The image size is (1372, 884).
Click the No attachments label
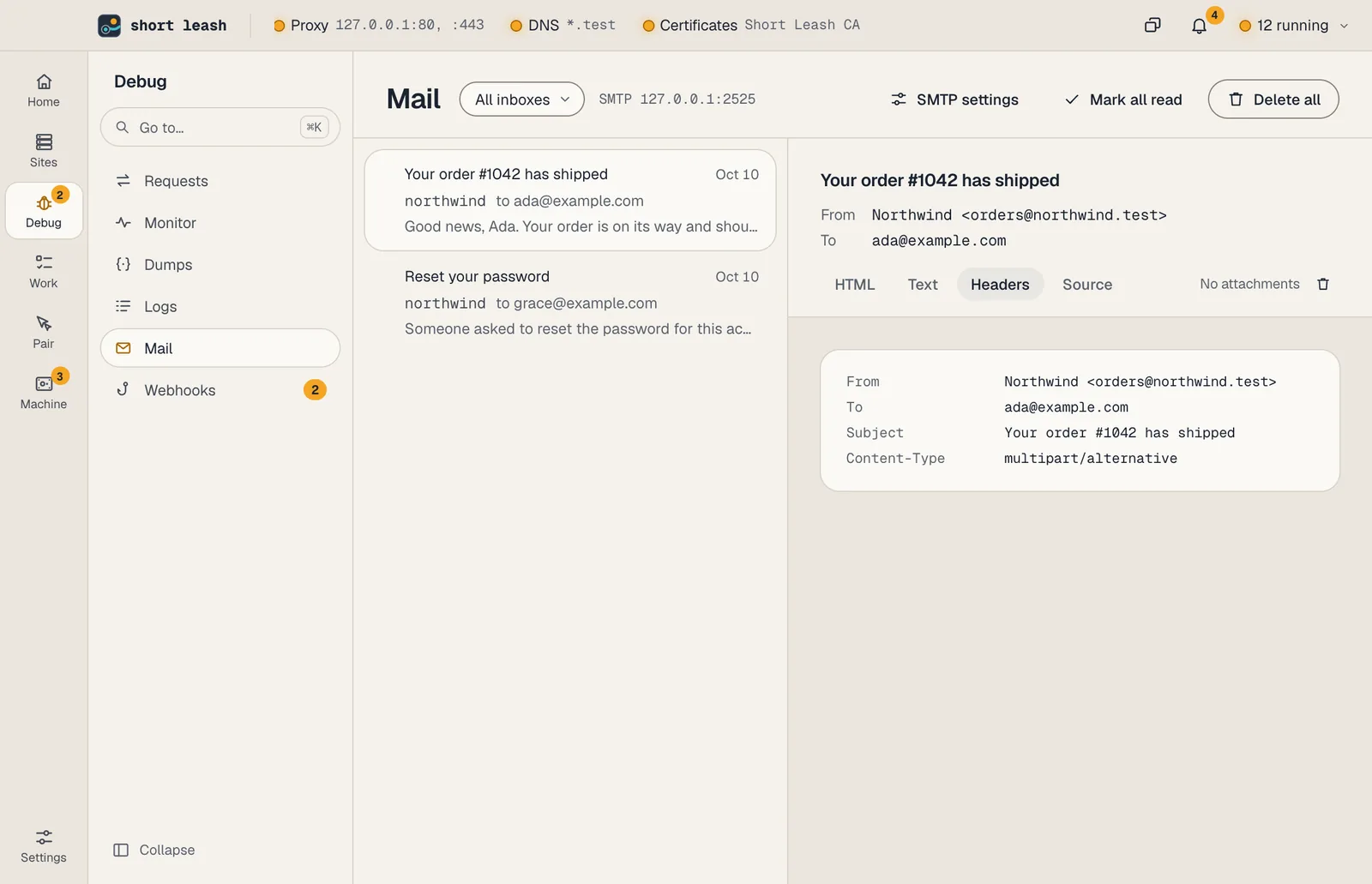[1249, 284]
